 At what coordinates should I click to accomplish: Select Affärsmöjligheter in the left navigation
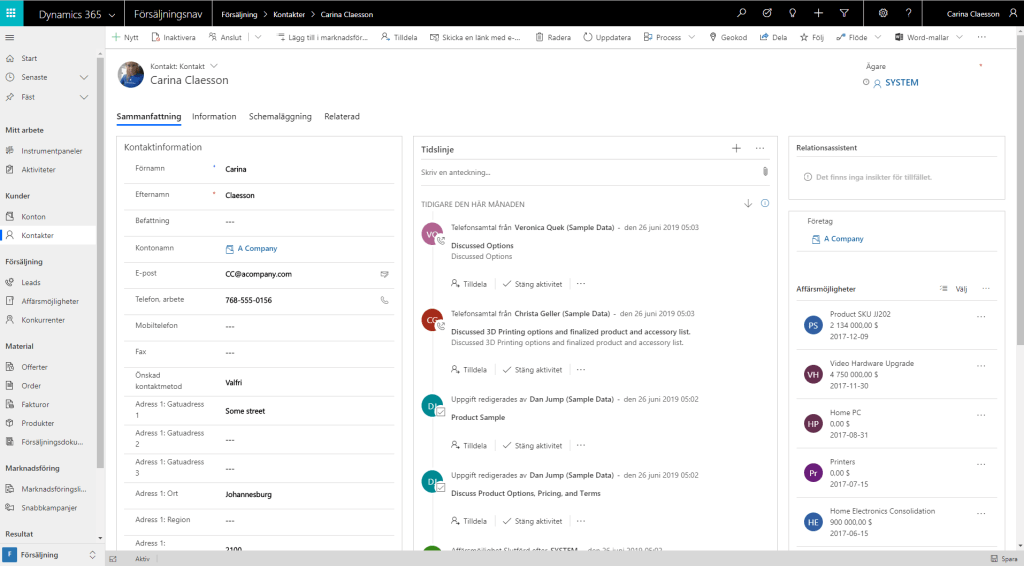(50, 301)
